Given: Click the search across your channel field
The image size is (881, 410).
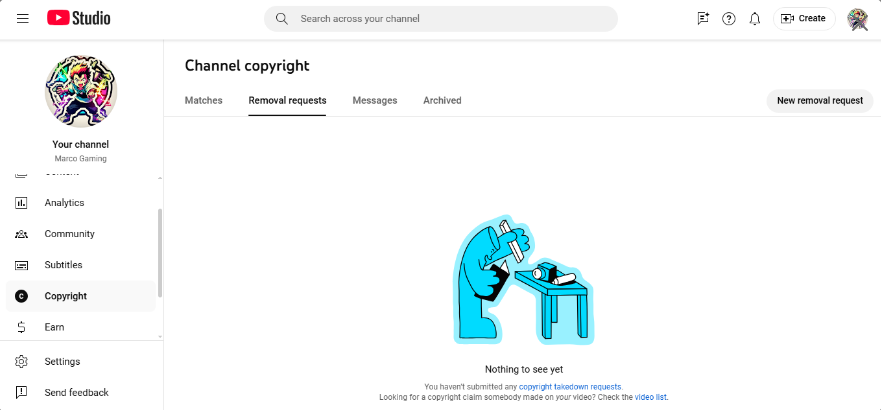Looking at the screenshot, I should coord(441,19).
